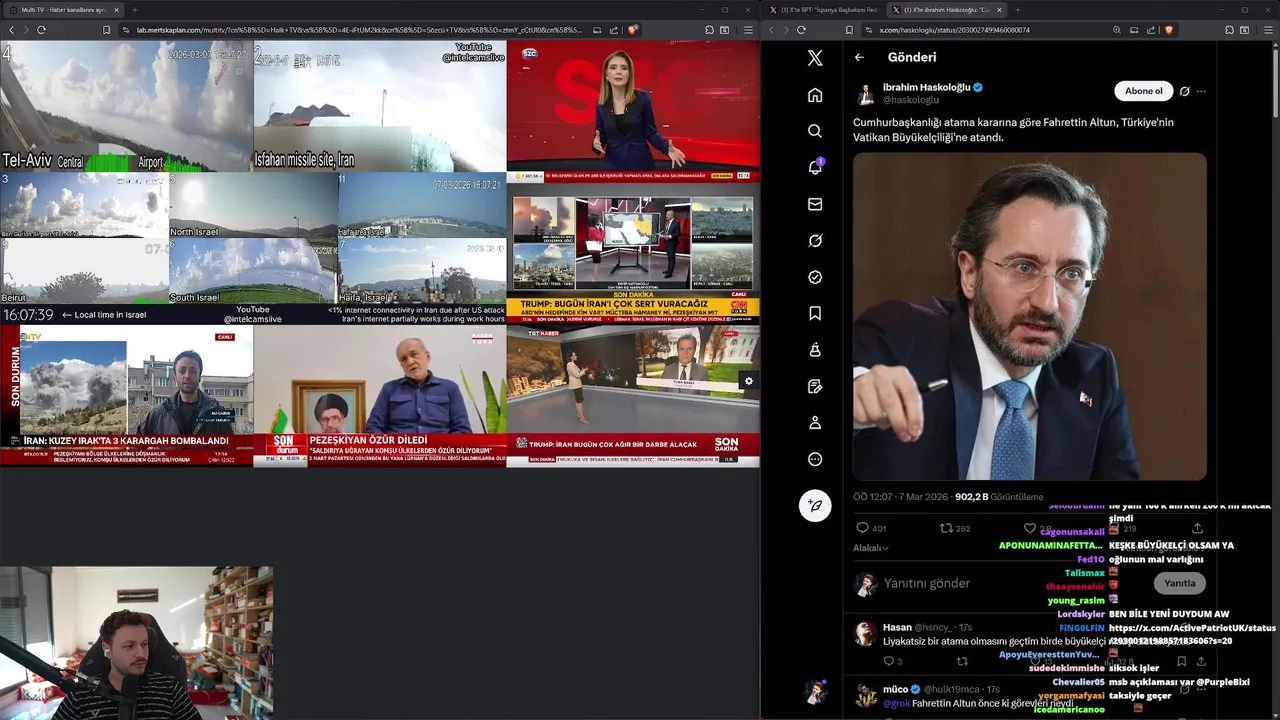Select the 'Pezeşkiyan Özür Diledi' video tile
The image size is (1280, 720).
380,396
